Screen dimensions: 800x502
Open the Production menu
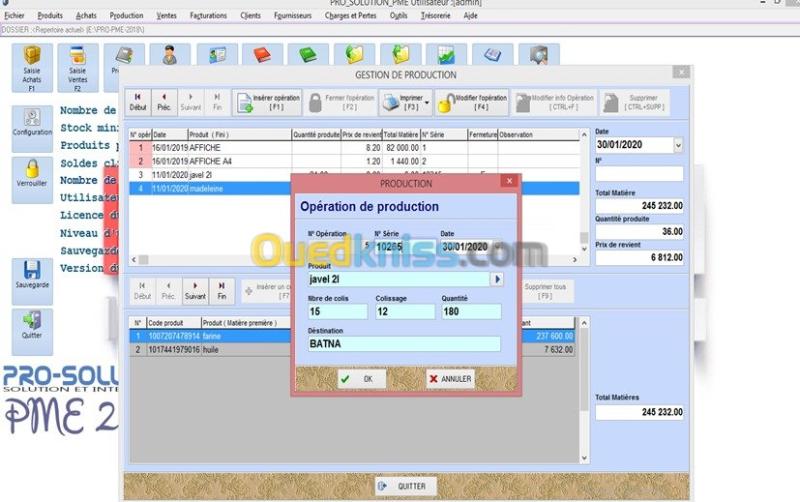[x=127, y=16]
